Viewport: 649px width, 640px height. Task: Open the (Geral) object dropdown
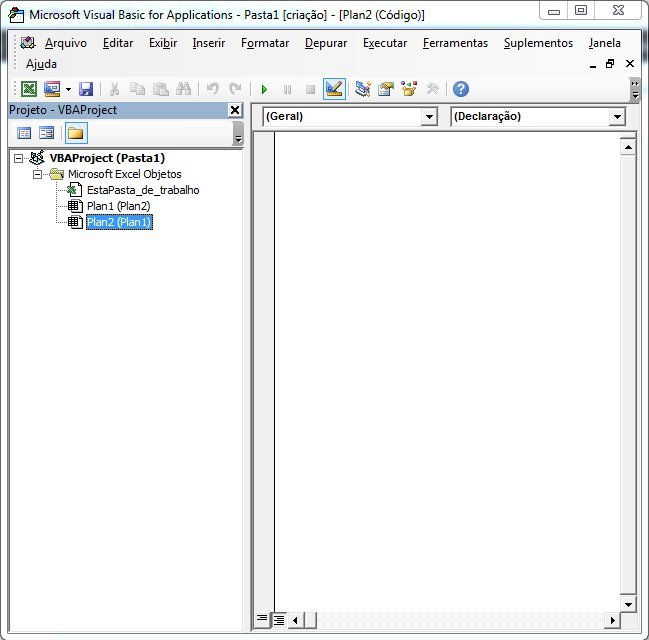pos(429,117)
